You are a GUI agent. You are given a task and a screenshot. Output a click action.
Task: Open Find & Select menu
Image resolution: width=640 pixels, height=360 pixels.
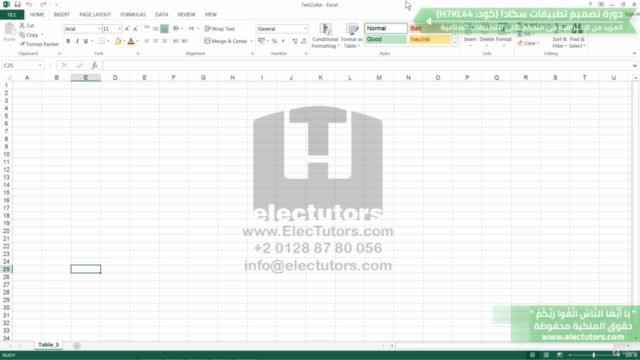click(577, 37)
